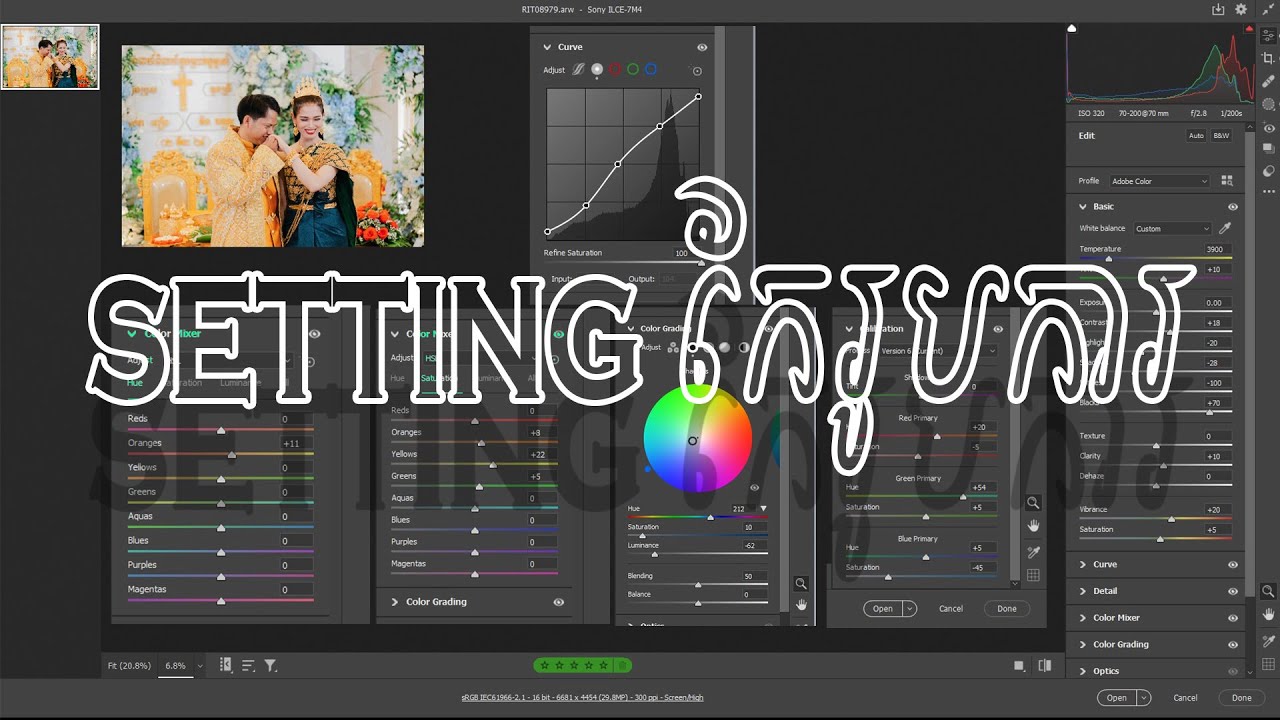The width and height of the screenshot is (1280, 720).
Task: Select the Edit sliders tool in right toolbar
Action: 1268,35
